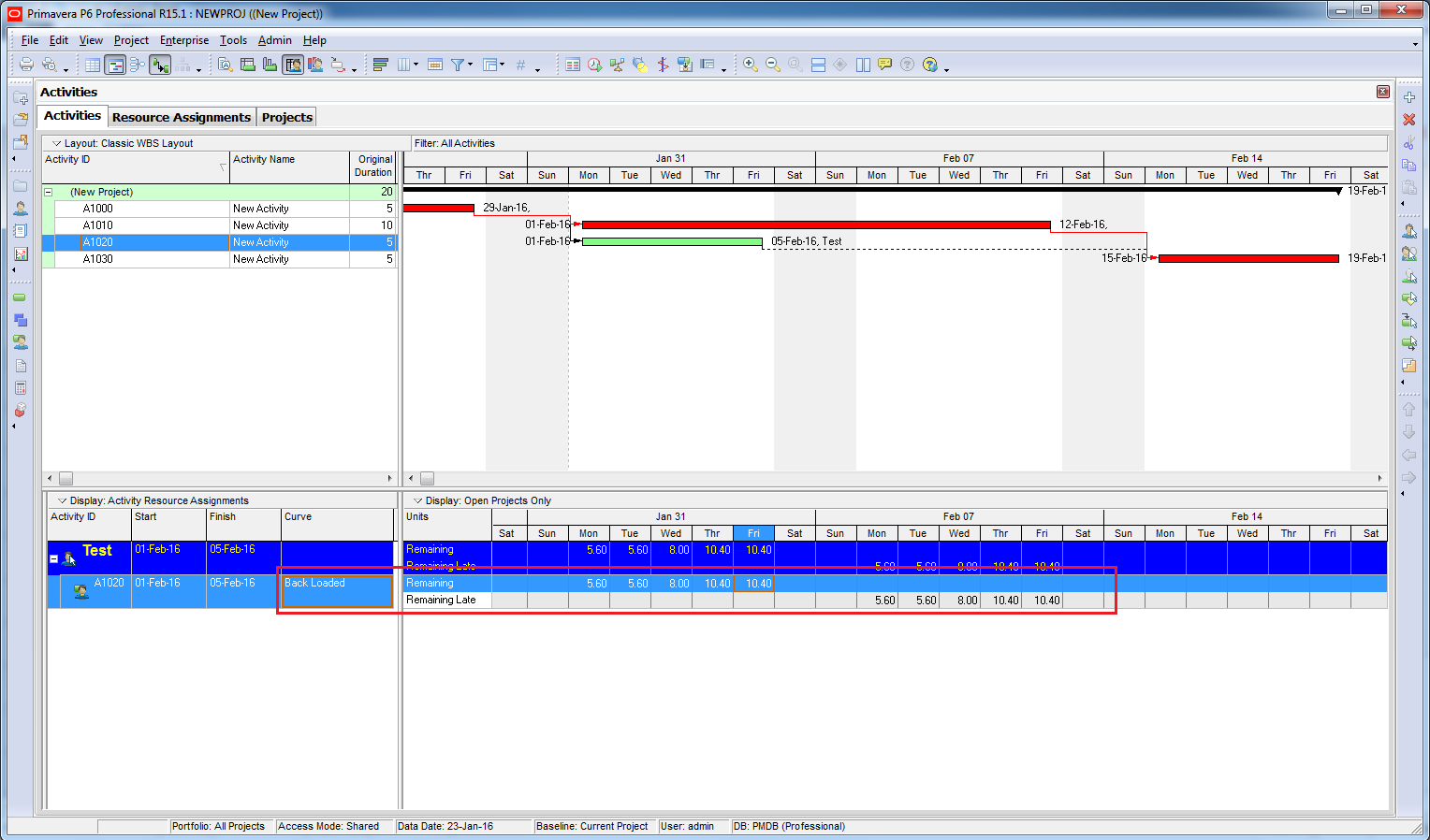This screenshot has width=1430, height=840.
Task: Click the green plus Add icon
Action: [1408, 97]
